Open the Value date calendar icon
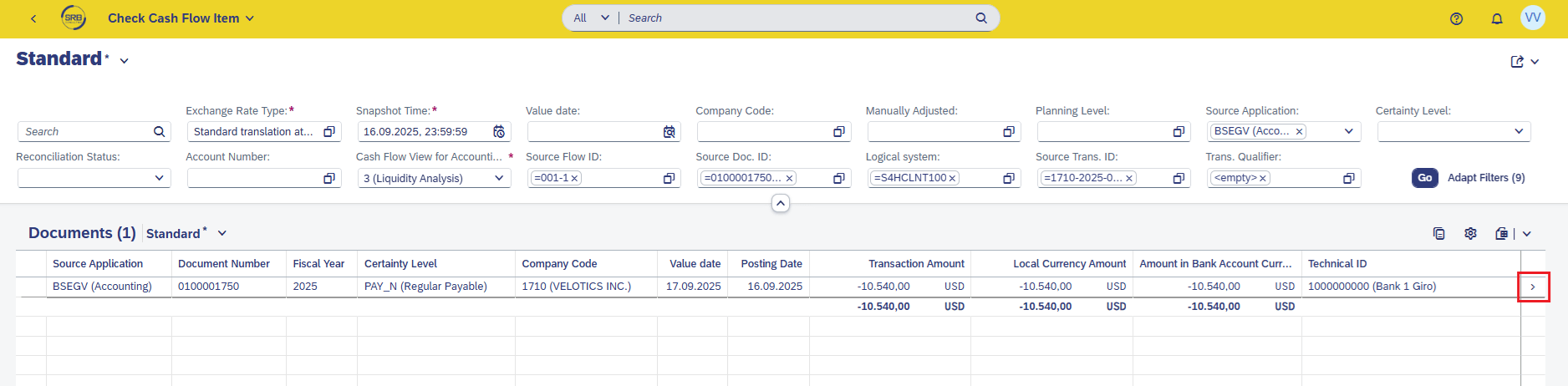Image resolution: width=1568 pixels, height=386 pixels. click(669, 132)
